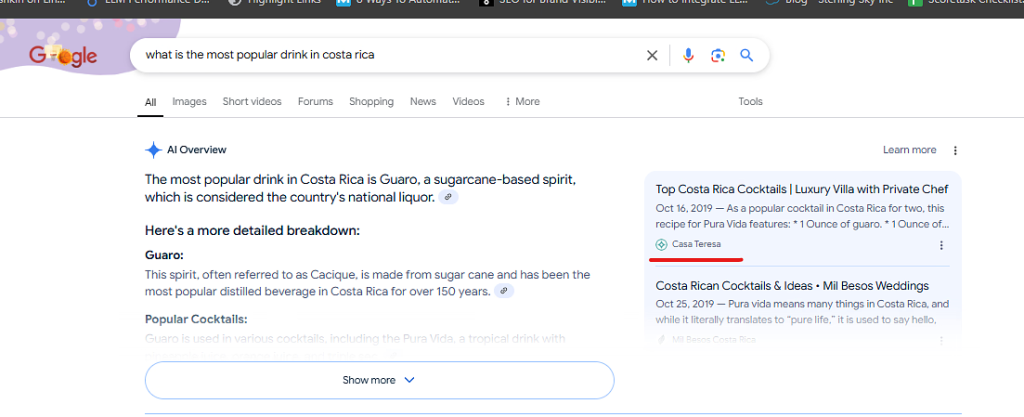
Task: Select the All results tab
Action: 150,102
